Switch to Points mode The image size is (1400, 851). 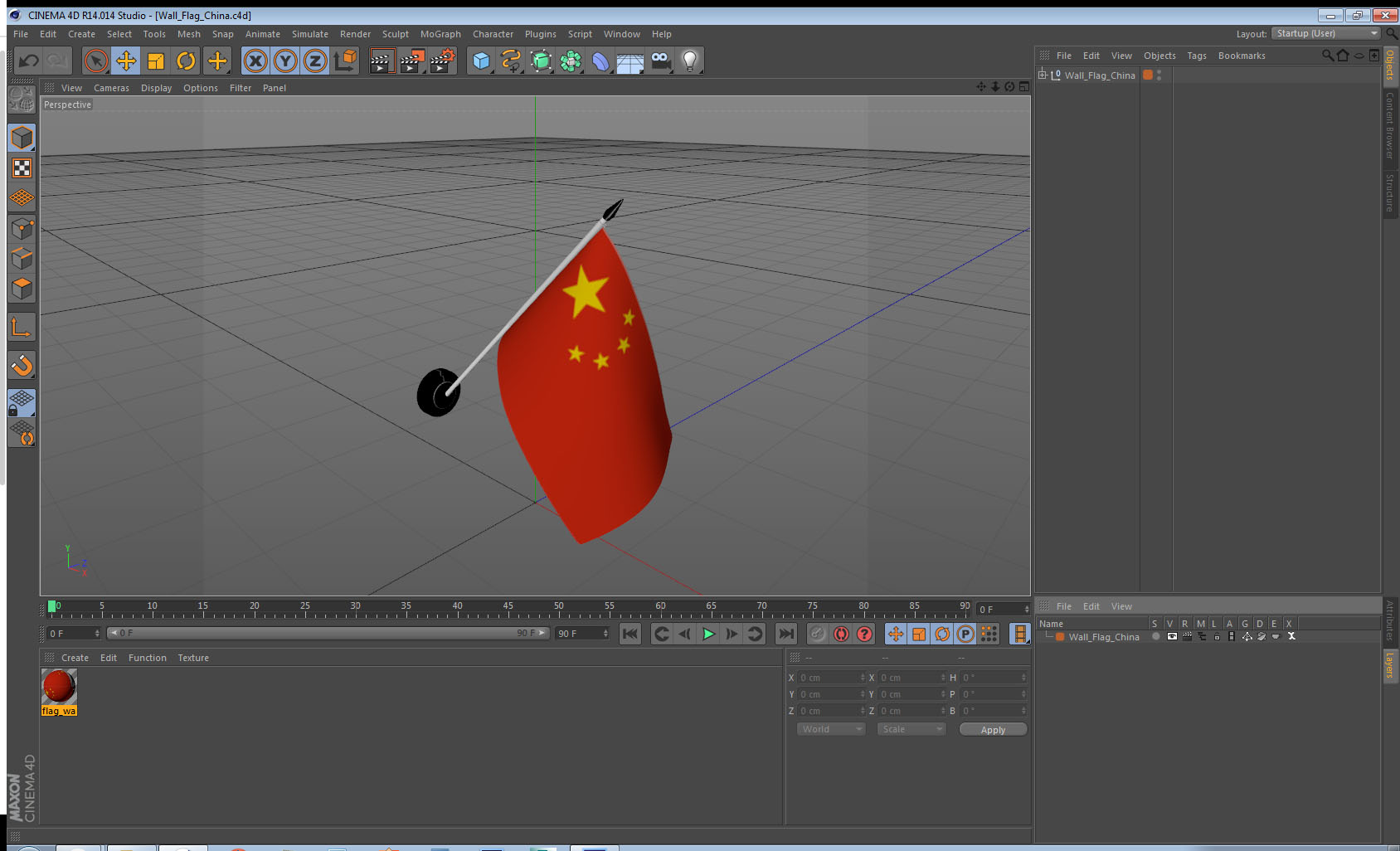(22, 229)
